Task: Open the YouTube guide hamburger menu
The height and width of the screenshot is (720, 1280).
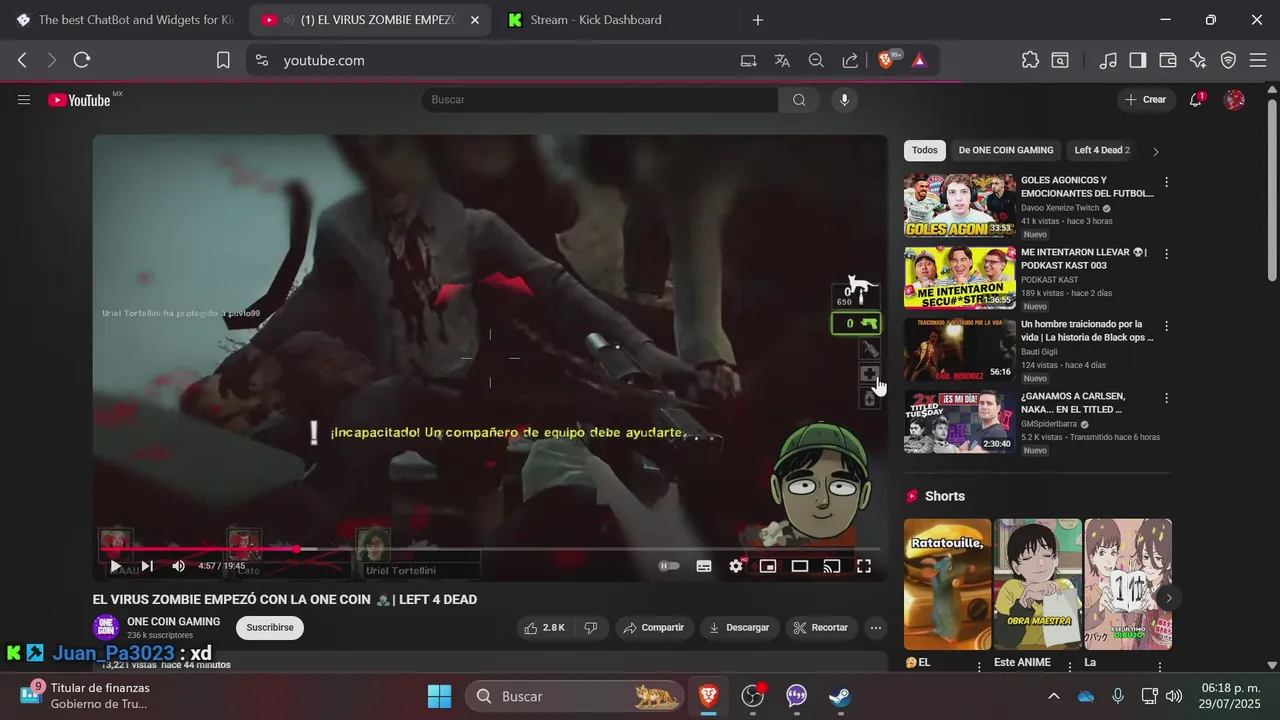Action: coord(24,100)
